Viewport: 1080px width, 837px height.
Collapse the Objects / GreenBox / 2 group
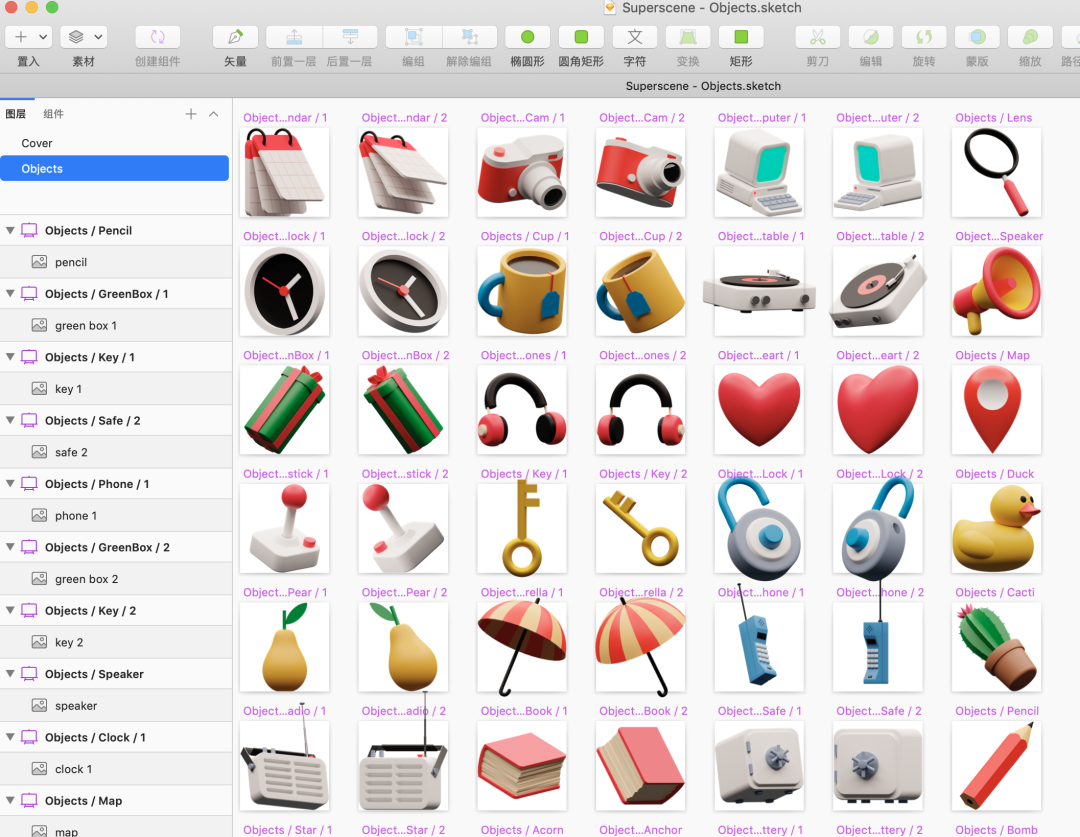10,547
